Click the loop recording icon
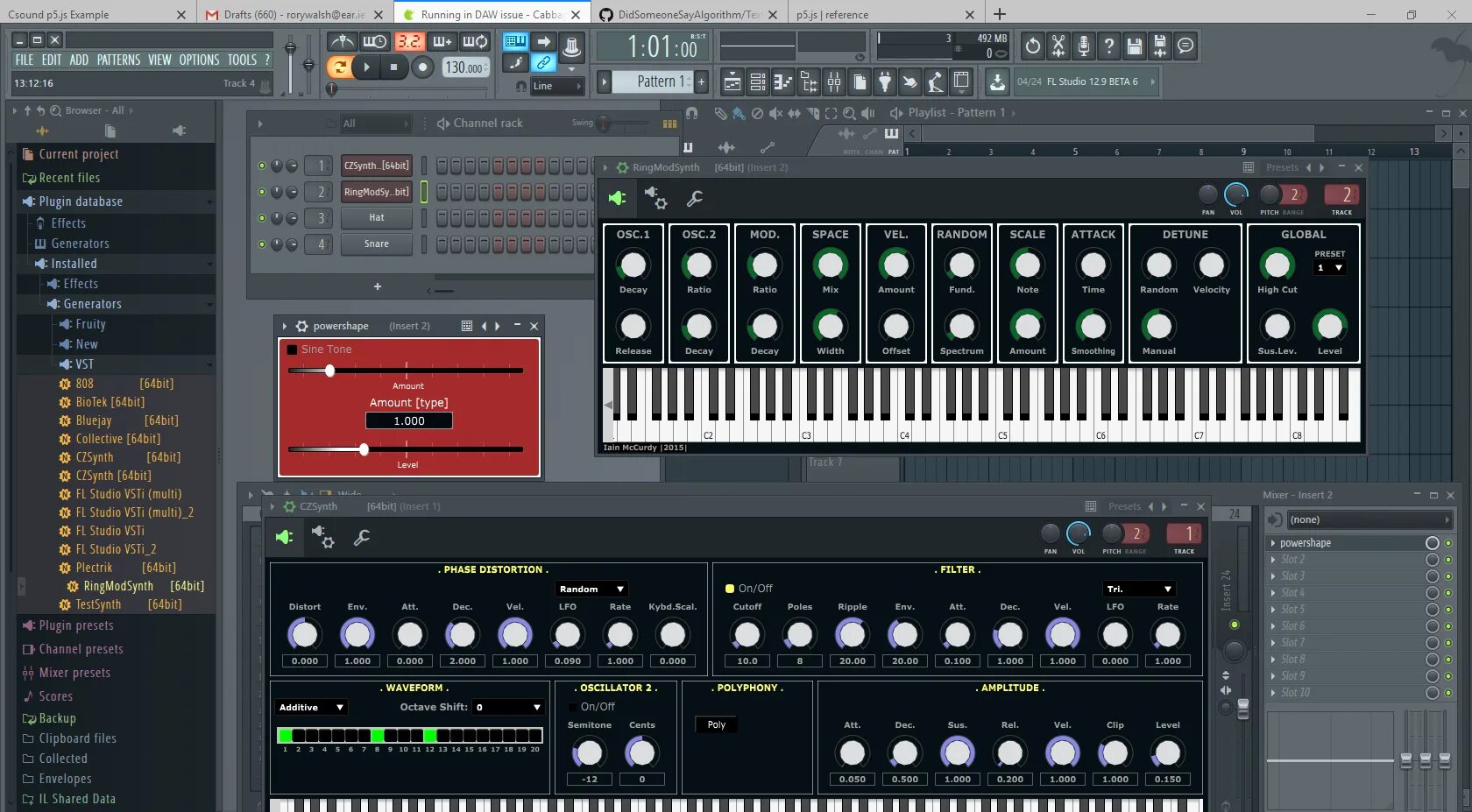This screenshot has height=812, width=1472. click(x=475, y=41)
